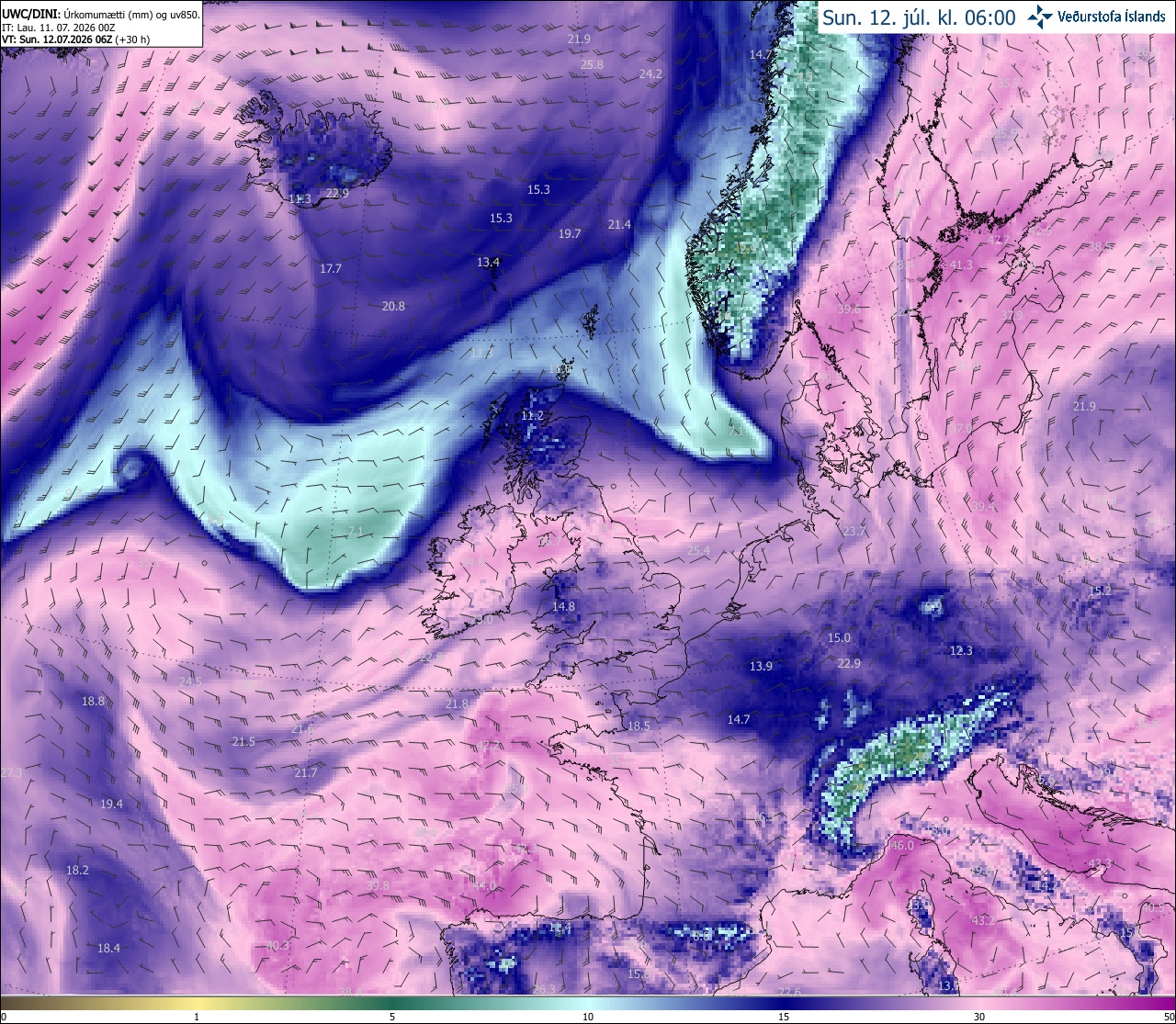This screenshot has width=1176, height=1024.
Task: Click the 14.8 value label over Wales
Action: tap(563, 606)
